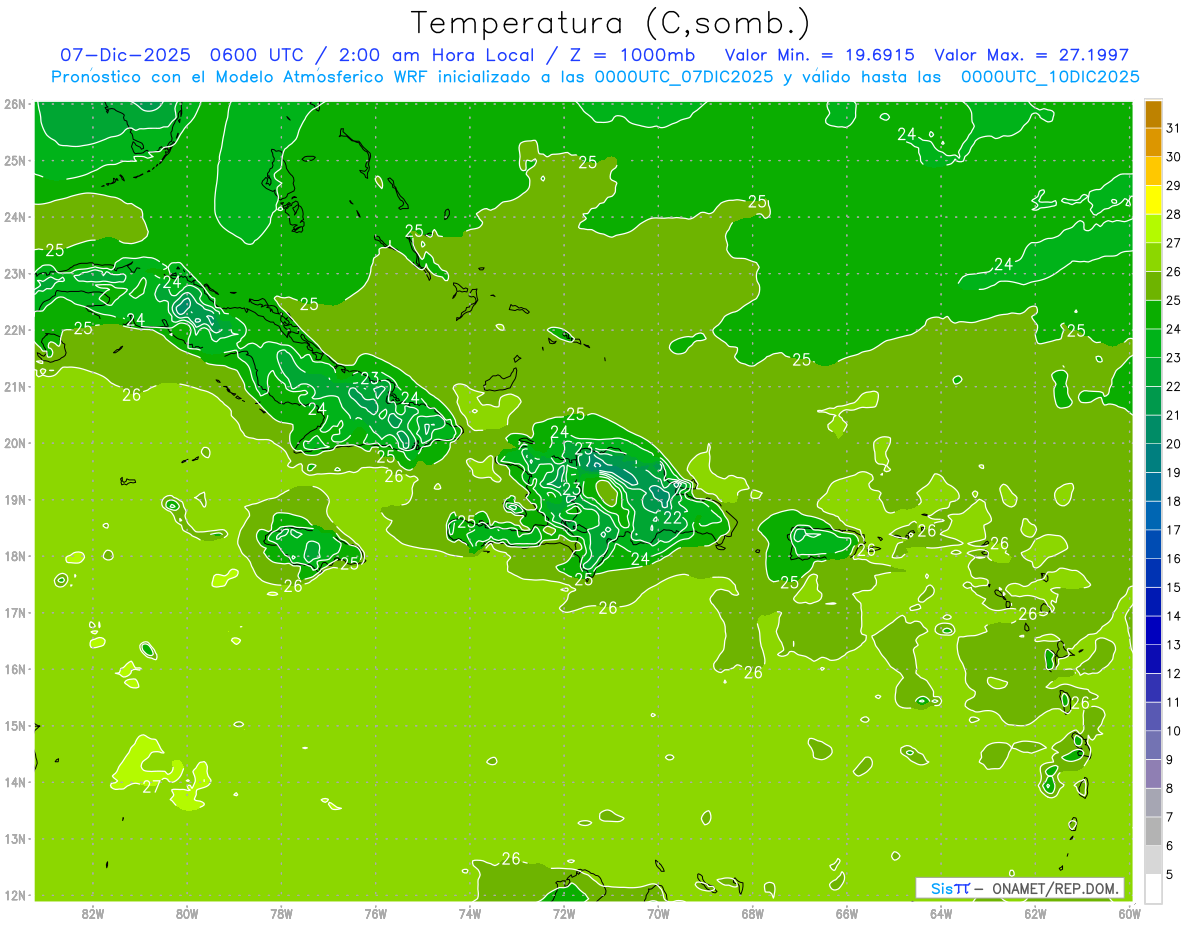Pick the purple swatch between 8 and 9
The height and width of the screenshot is (927, 1200).
coord(1153,773)
